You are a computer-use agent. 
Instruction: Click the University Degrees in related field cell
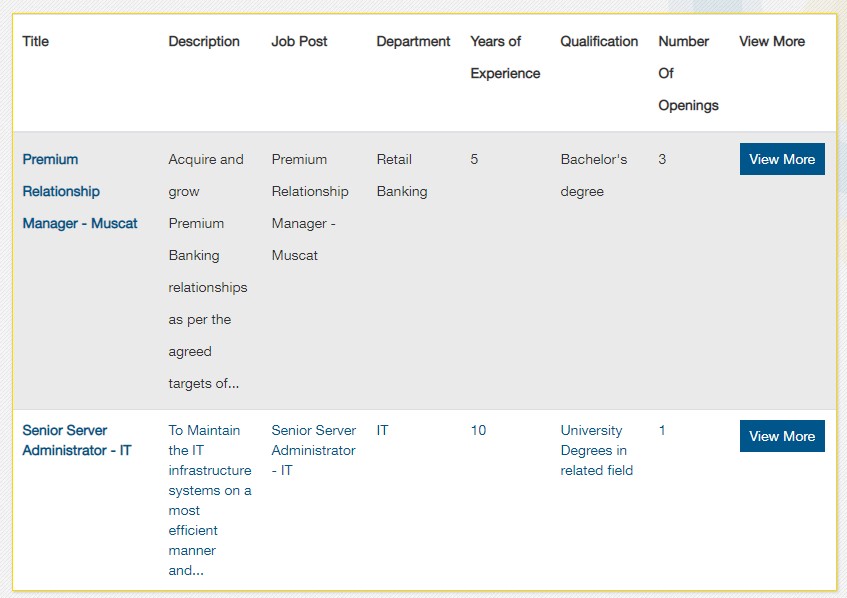(596, 450)
